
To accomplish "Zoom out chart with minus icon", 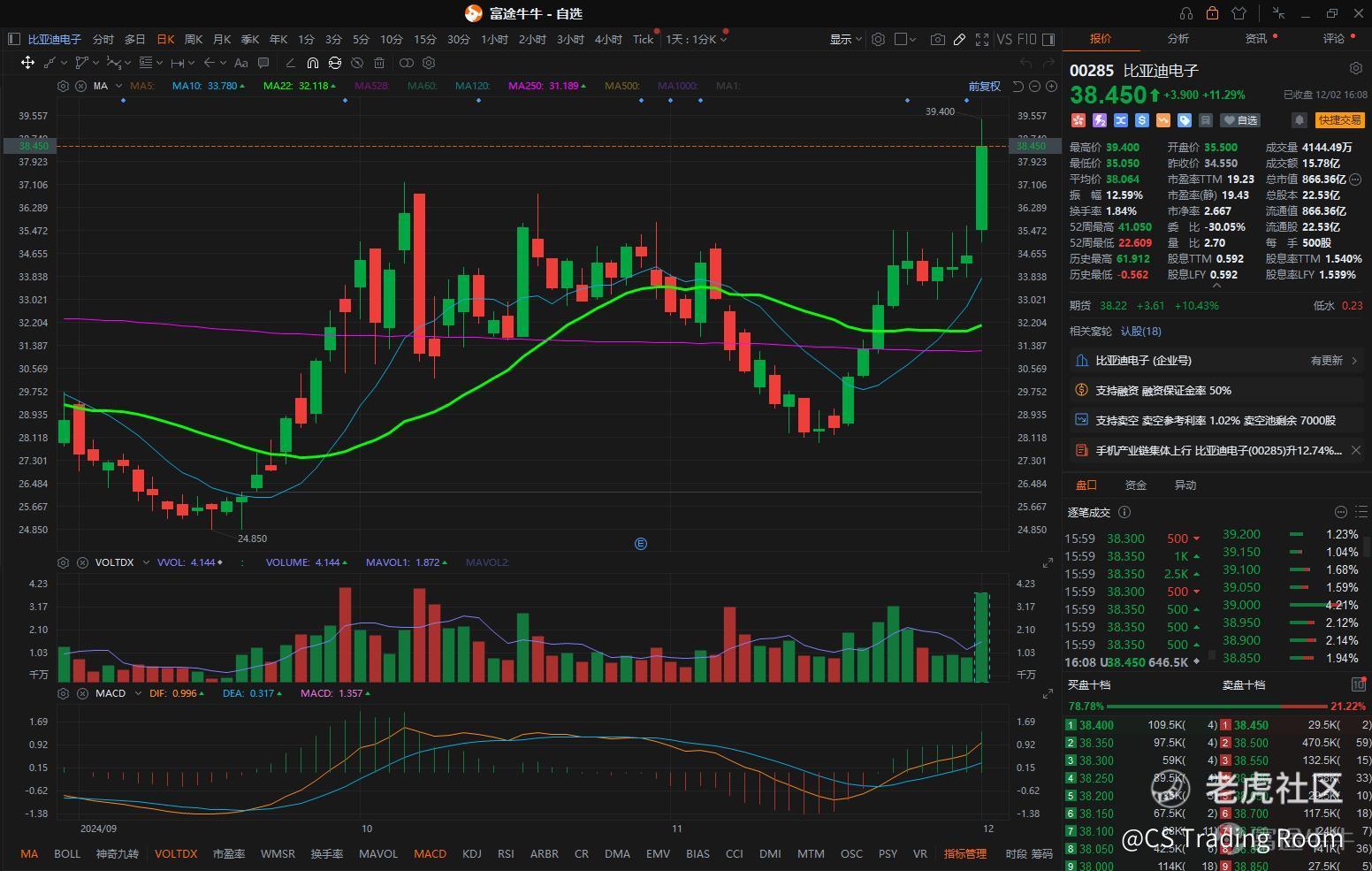I will pyautogui.click(x=1034, y=86).
